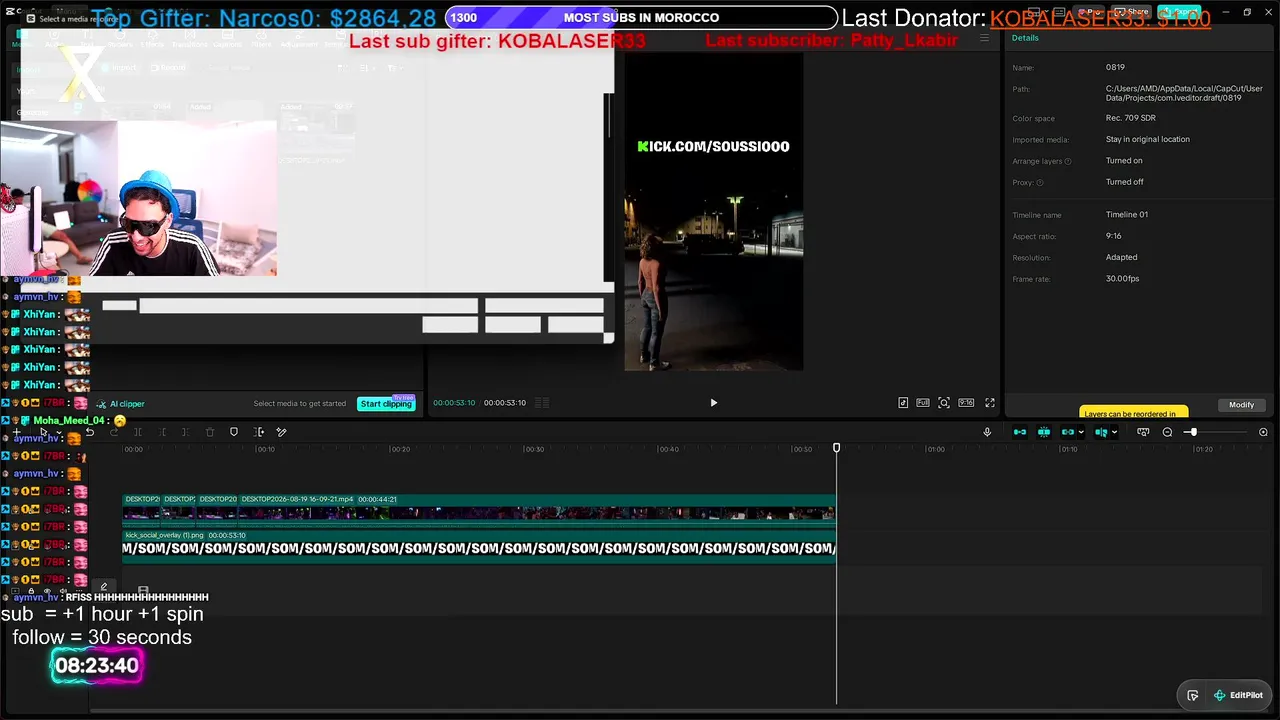Open the EditPilot assistant
Image resolution: width=1280 pixels, height=720 pixels.
1239,695
